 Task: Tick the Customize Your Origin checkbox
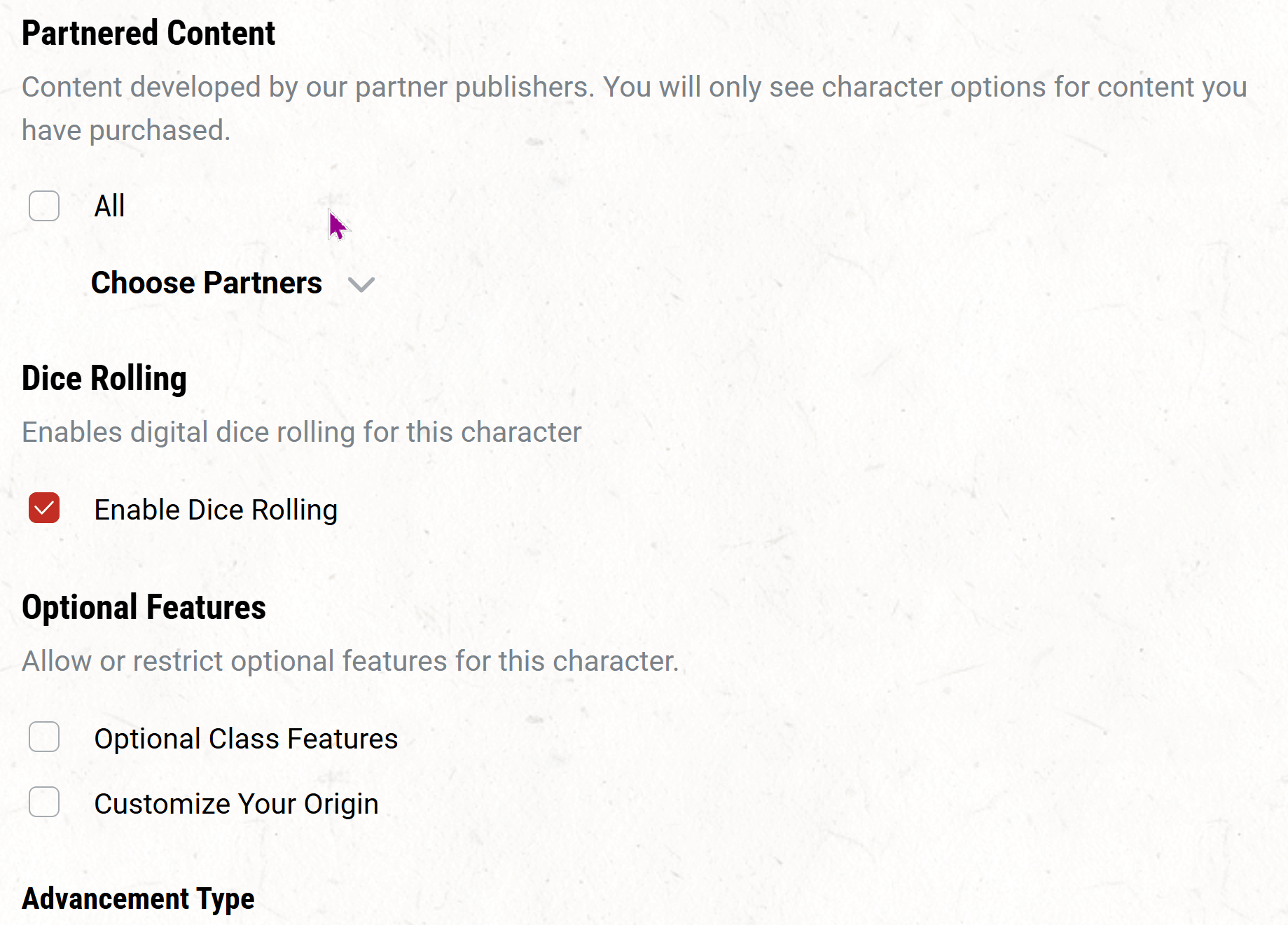click(44, 802)
